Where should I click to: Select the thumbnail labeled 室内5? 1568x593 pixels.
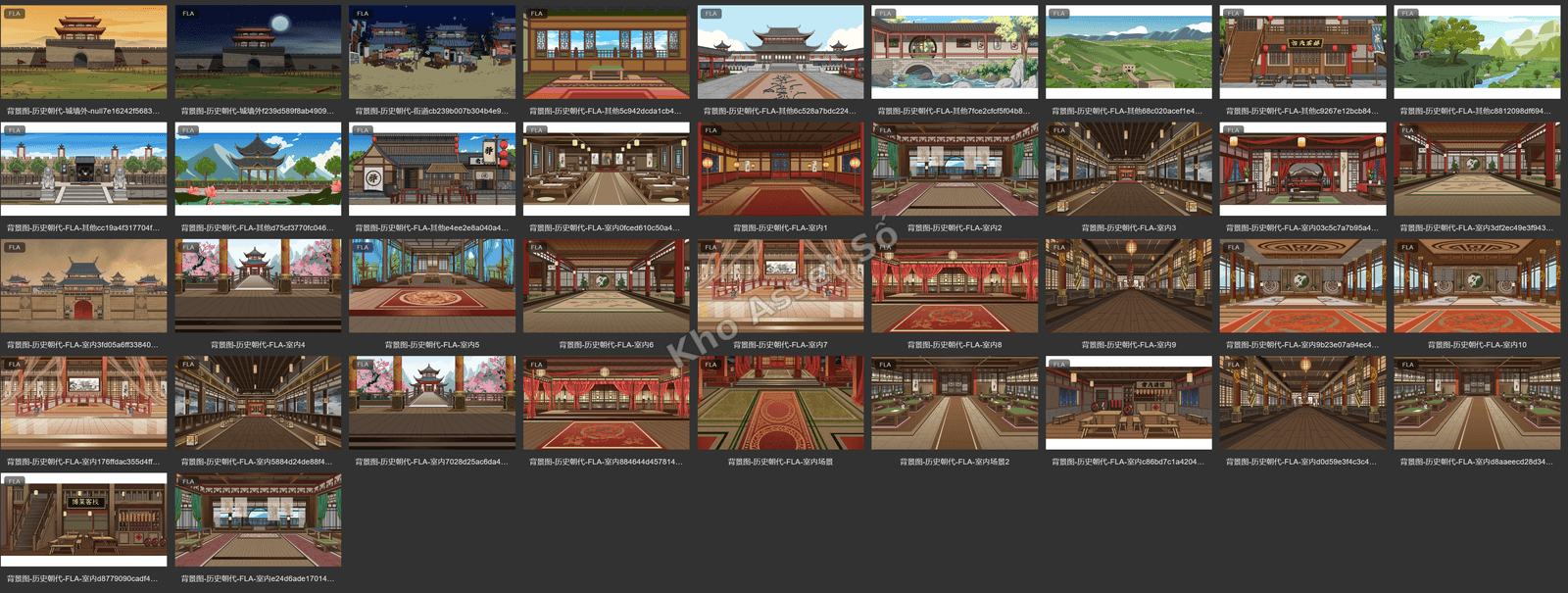click(432, 285)
